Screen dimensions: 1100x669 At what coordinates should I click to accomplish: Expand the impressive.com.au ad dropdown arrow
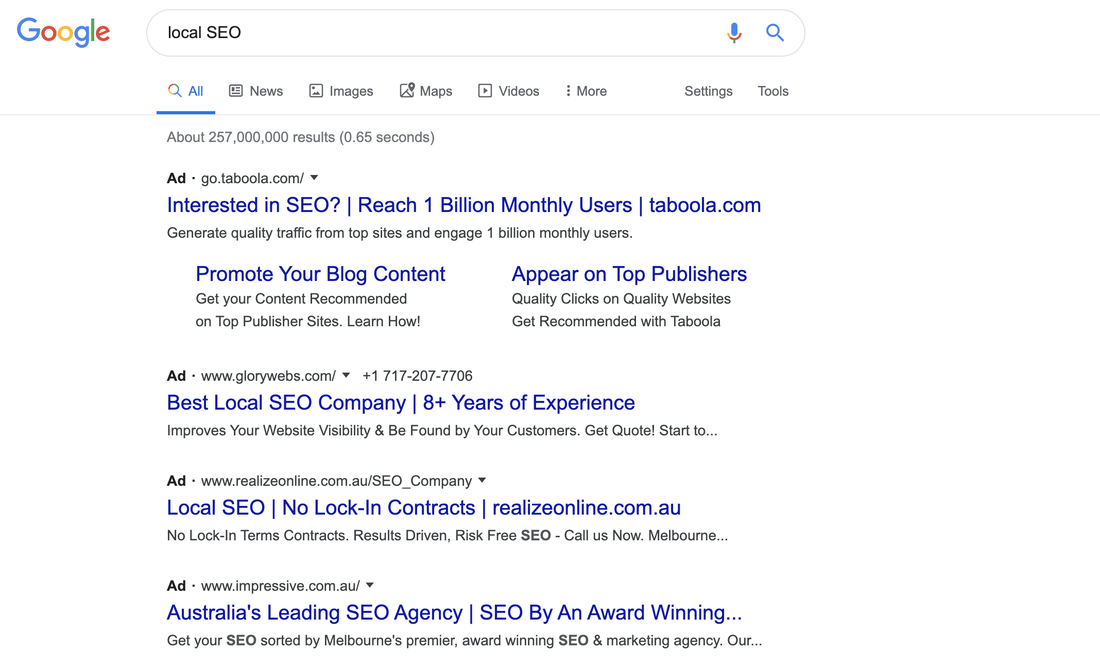click(x=370, y=586)
